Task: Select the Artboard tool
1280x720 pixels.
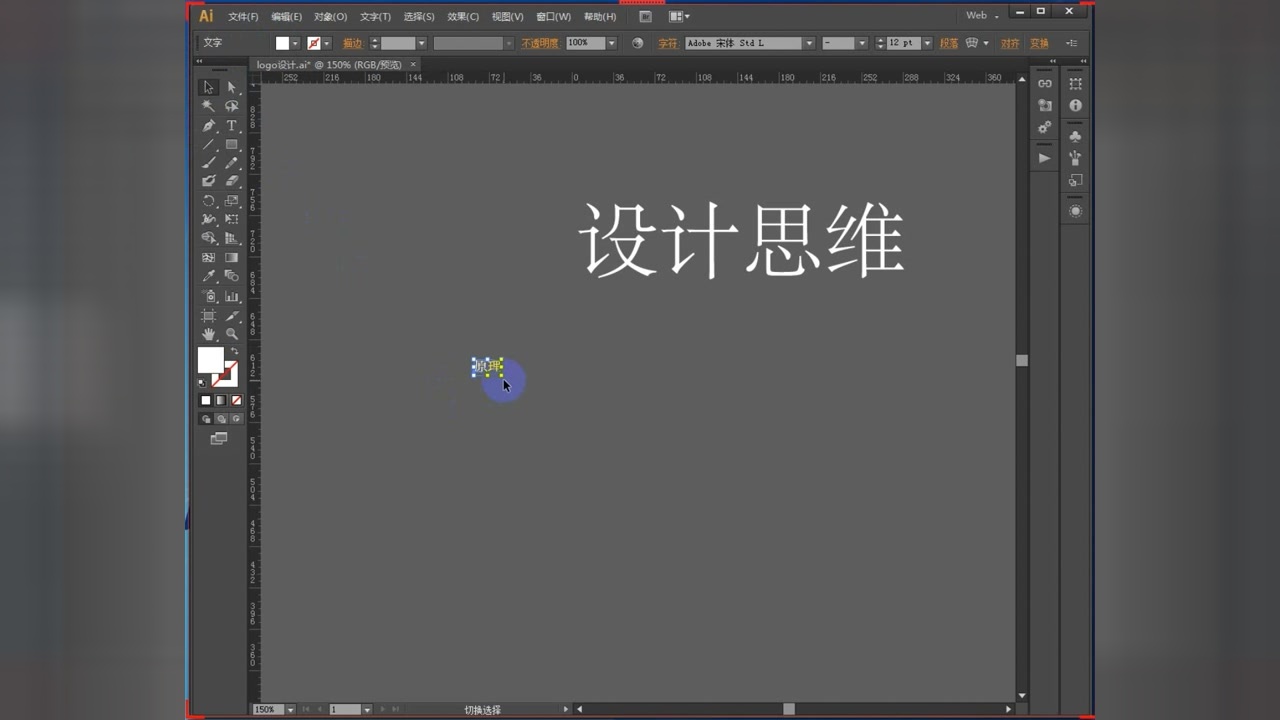Action: pyautogui.click(x=209, y=315)
